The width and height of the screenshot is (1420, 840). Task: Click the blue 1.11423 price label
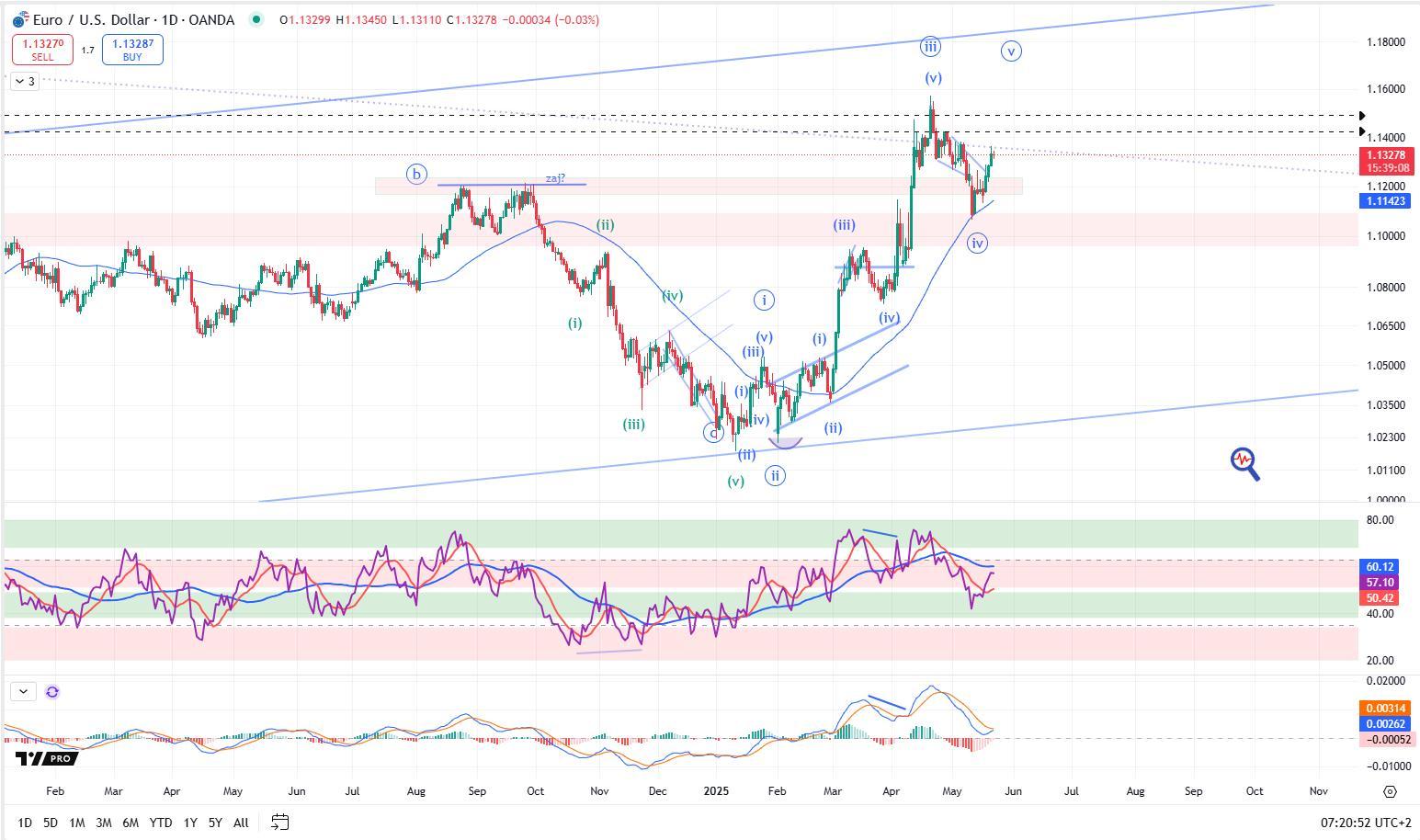click(x=1386, y=201)
